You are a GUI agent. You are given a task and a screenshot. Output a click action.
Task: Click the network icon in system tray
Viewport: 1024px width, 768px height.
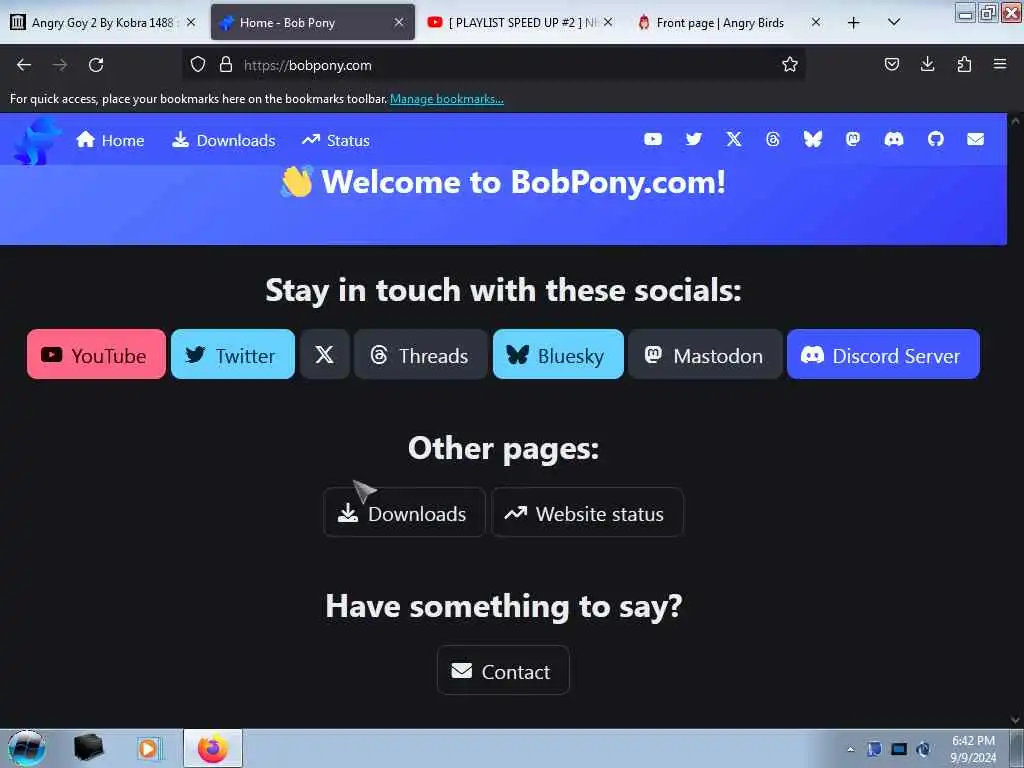point(899,749)
